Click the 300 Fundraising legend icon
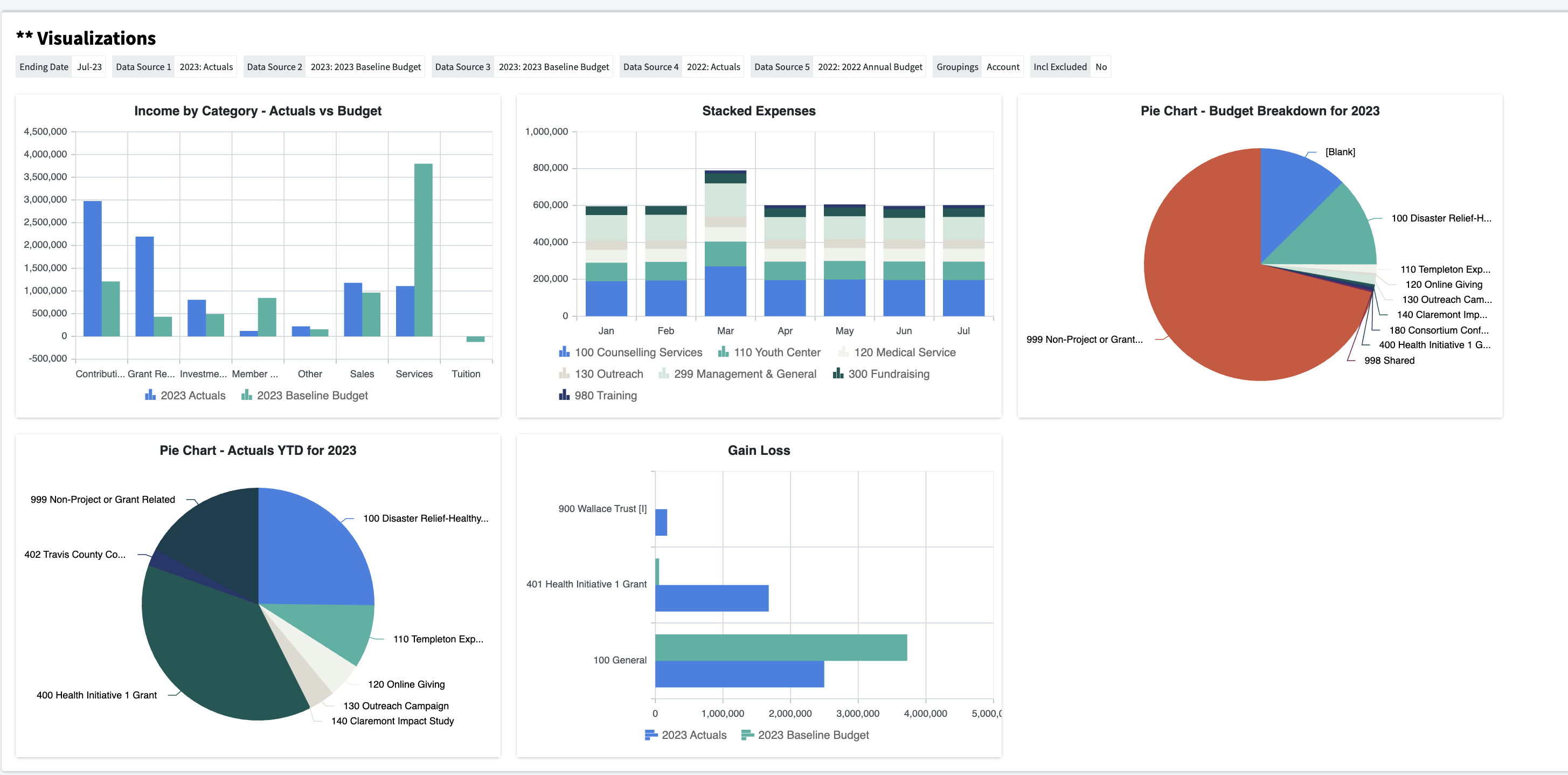Image resolution: width=1568 pixels, height=775 pixels. point(838,374)
